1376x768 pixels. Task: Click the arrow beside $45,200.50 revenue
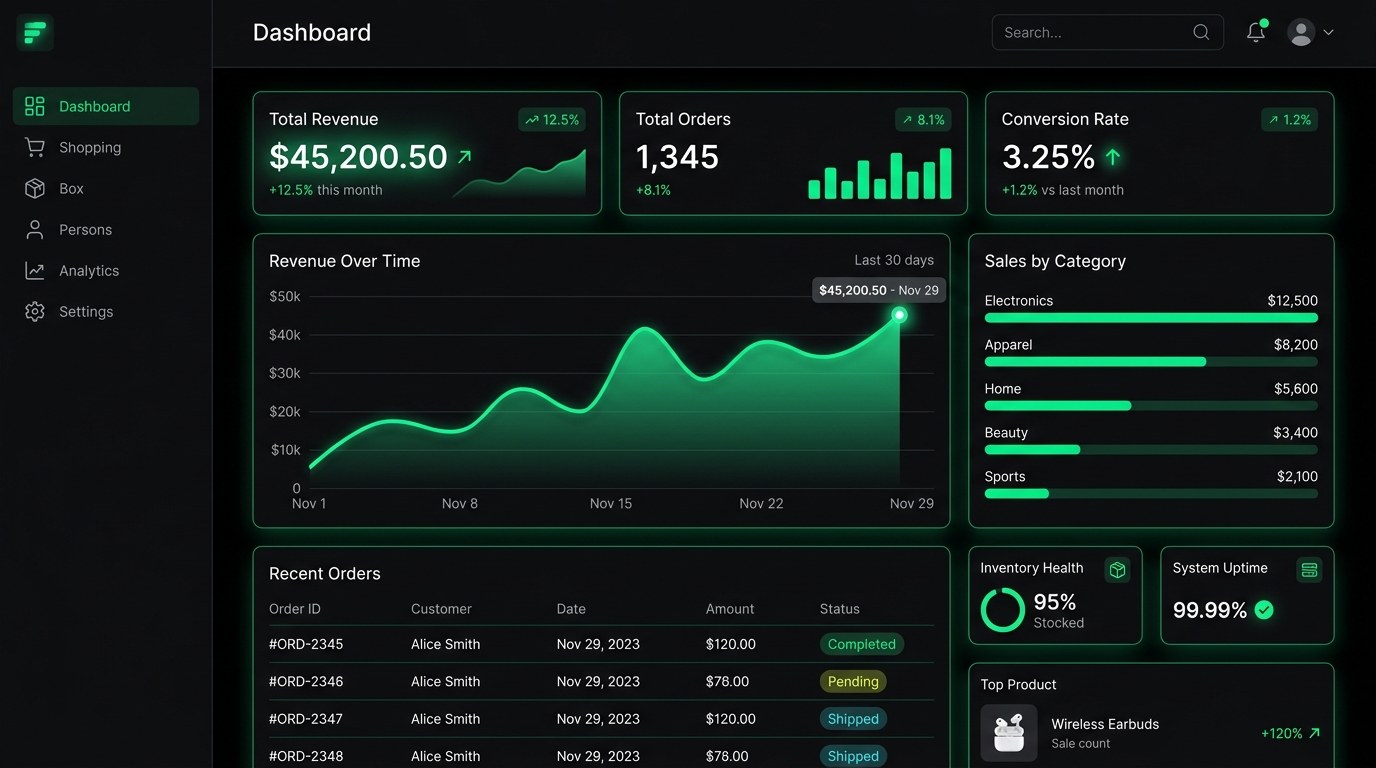point(464,157)
